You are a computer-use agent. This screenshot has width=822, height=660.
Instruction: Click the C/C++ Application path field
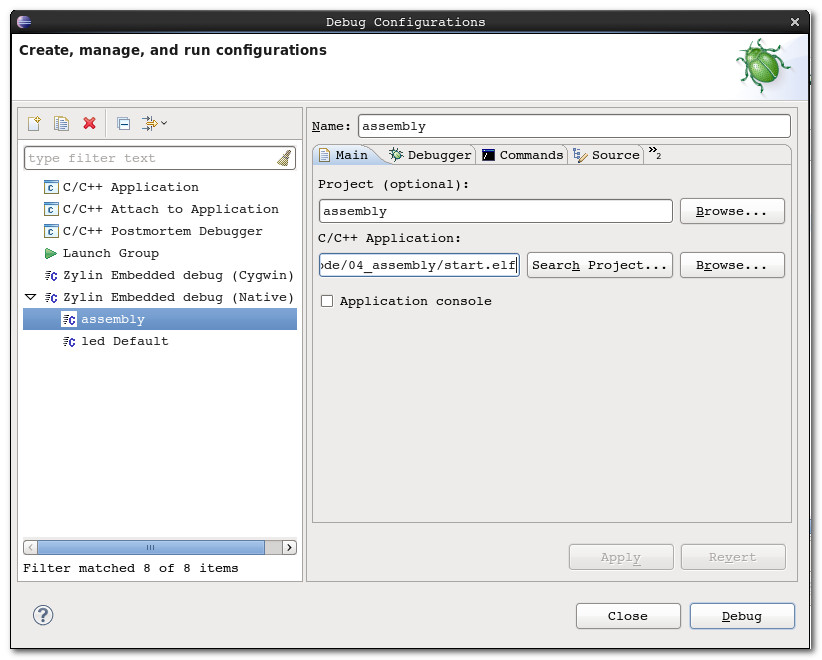tap(419, 265)
